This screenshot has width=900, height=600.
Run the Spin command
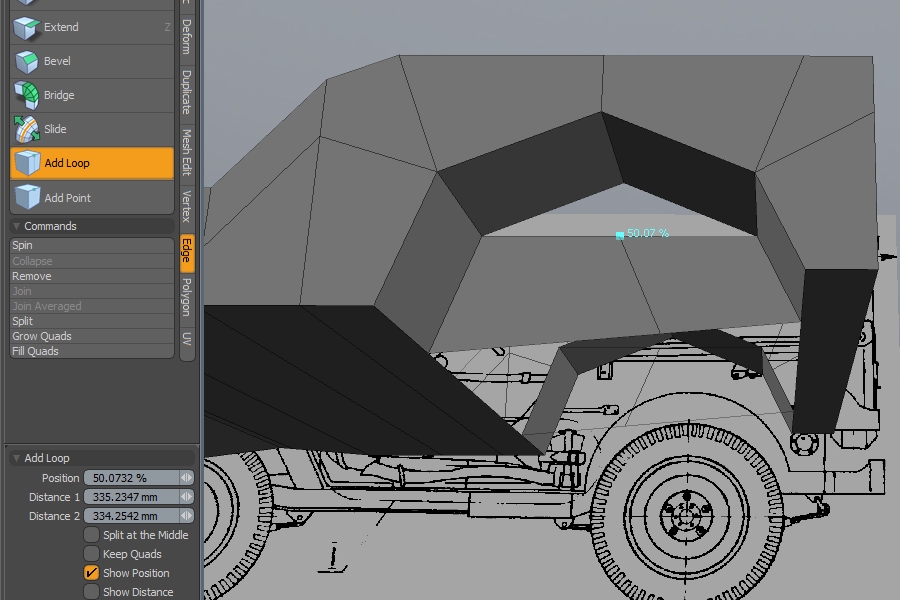click(x=92, y=245)
